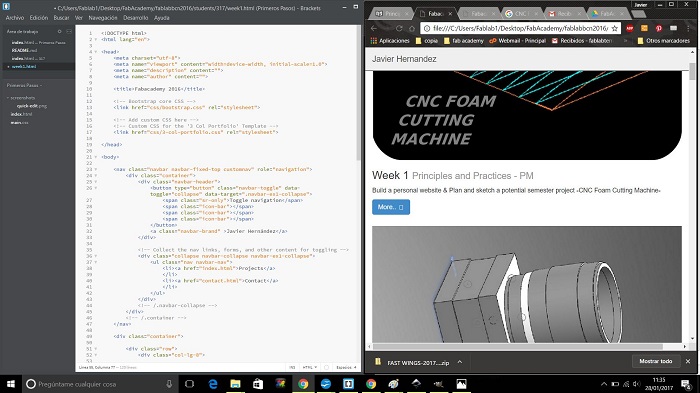Click the Javier Hernandez navbar brand

tap(404, 59)
